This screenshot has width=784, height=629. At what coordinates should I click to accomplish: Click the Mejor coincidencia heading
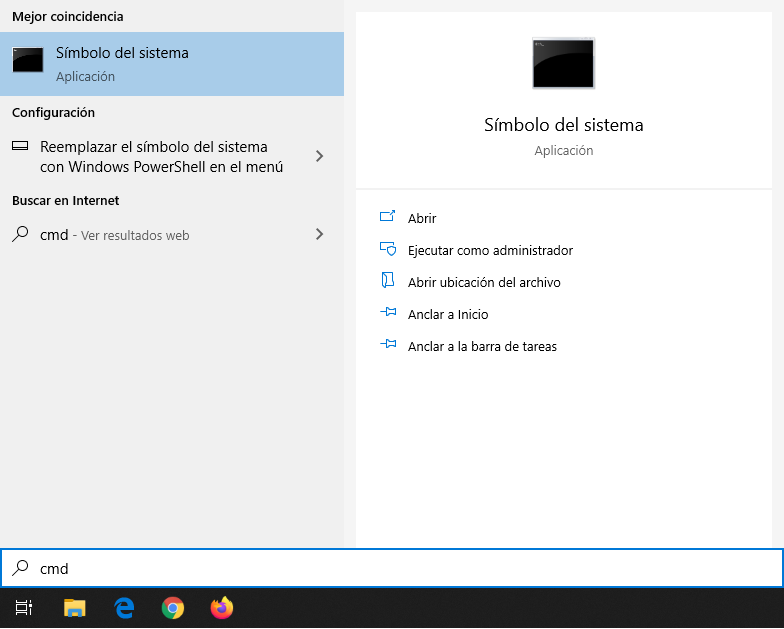point(68,16)
